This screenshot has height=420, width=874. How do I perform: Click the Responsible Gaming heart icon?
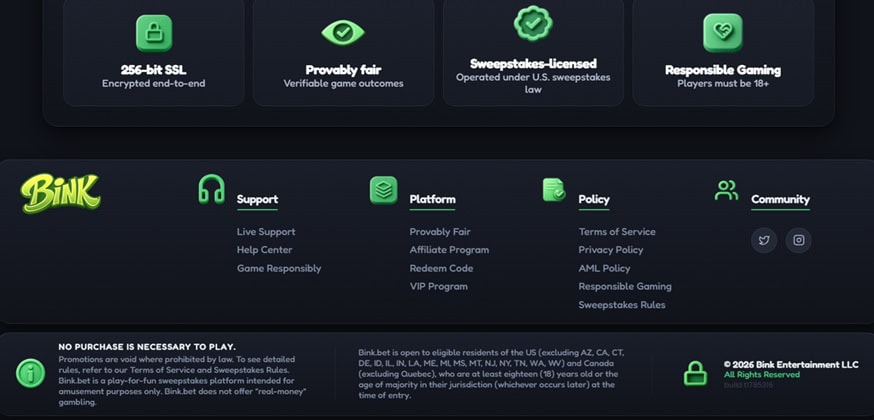tap(723, 33)
